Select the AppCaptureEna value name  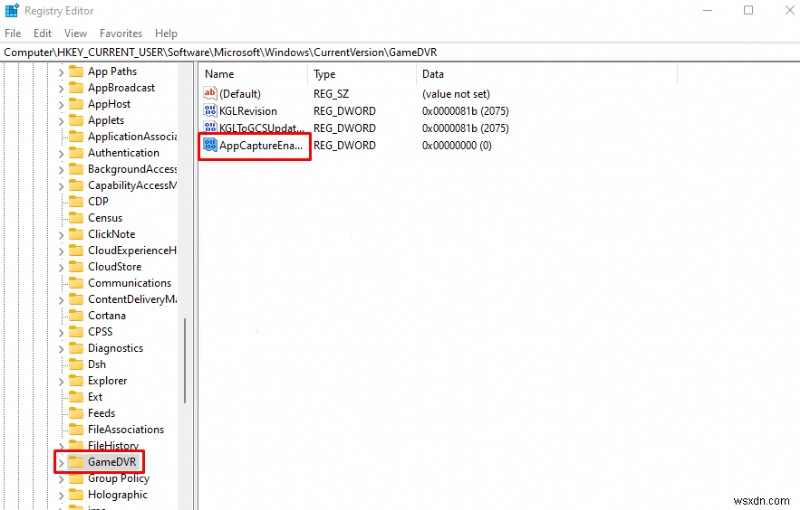(261, 145)
